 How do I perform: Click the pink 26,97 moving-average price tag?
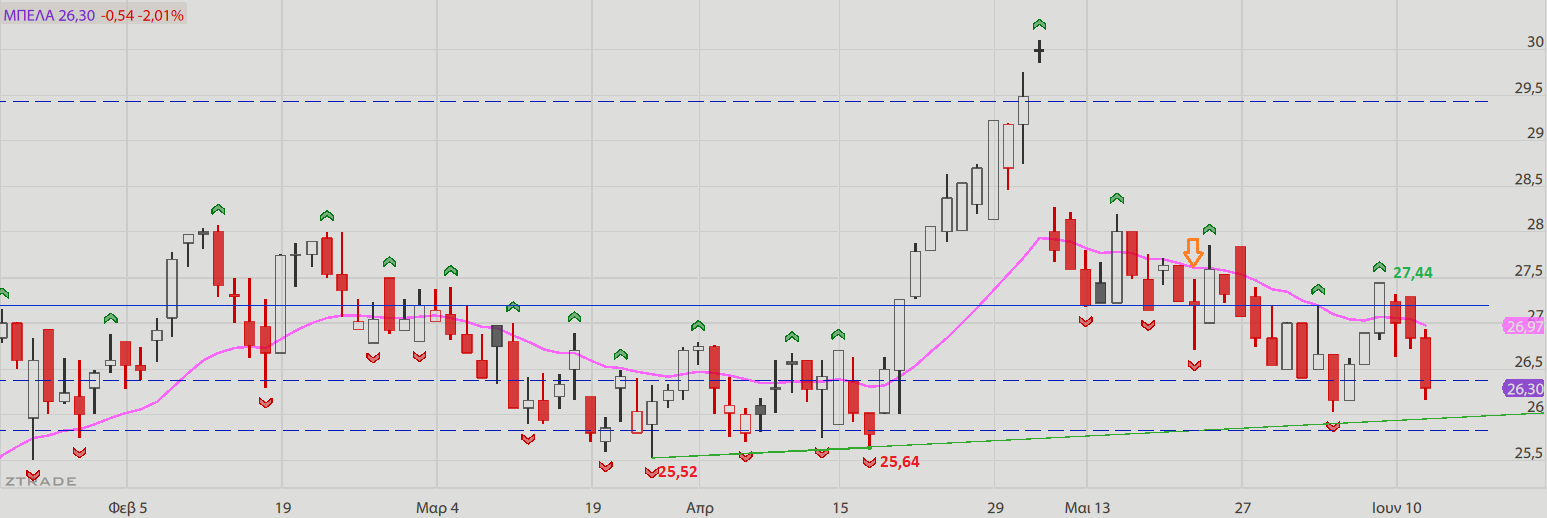(1523, 326)
